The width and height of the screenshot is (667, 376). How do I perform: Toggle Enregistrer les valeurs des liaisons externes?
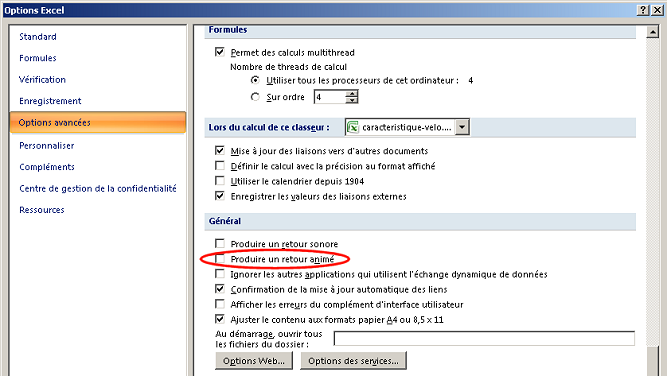point(220,196)
